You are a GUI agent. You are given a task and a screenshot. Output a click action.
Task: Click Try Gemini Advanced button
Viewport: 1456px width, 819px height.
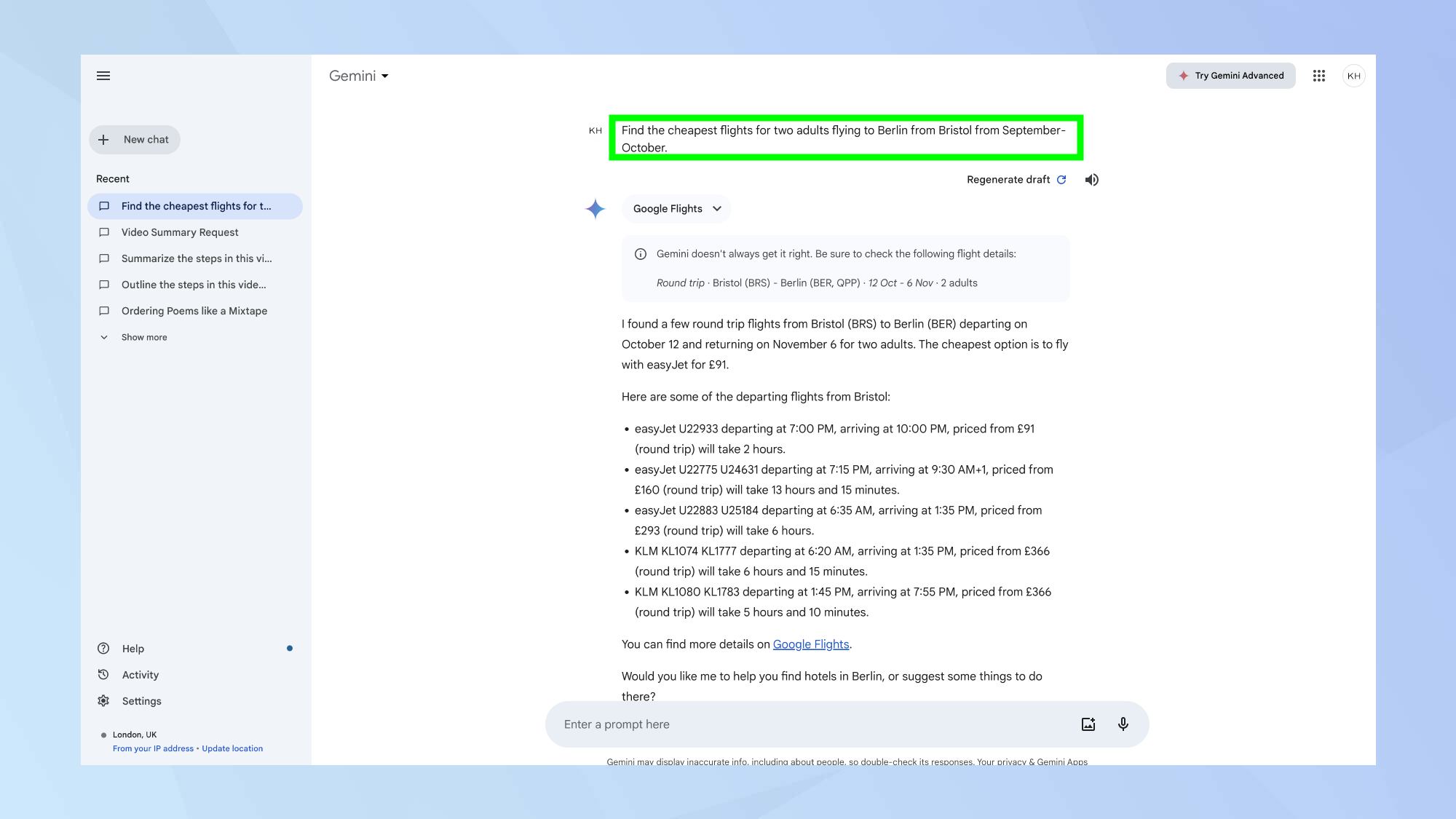pyautogui.click(x=1231, y=75)
